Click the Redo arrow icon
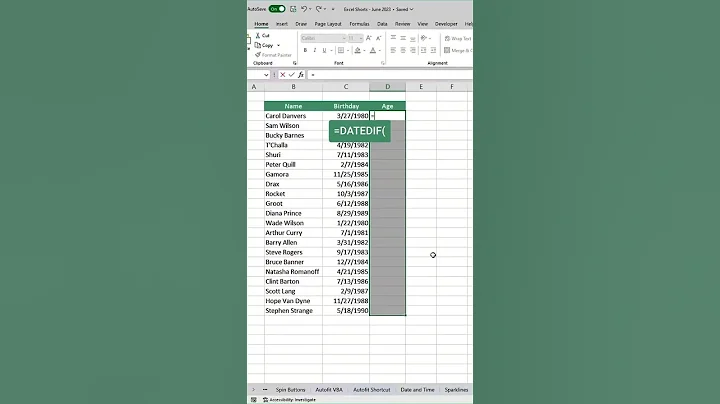 (x=318, y=9)
